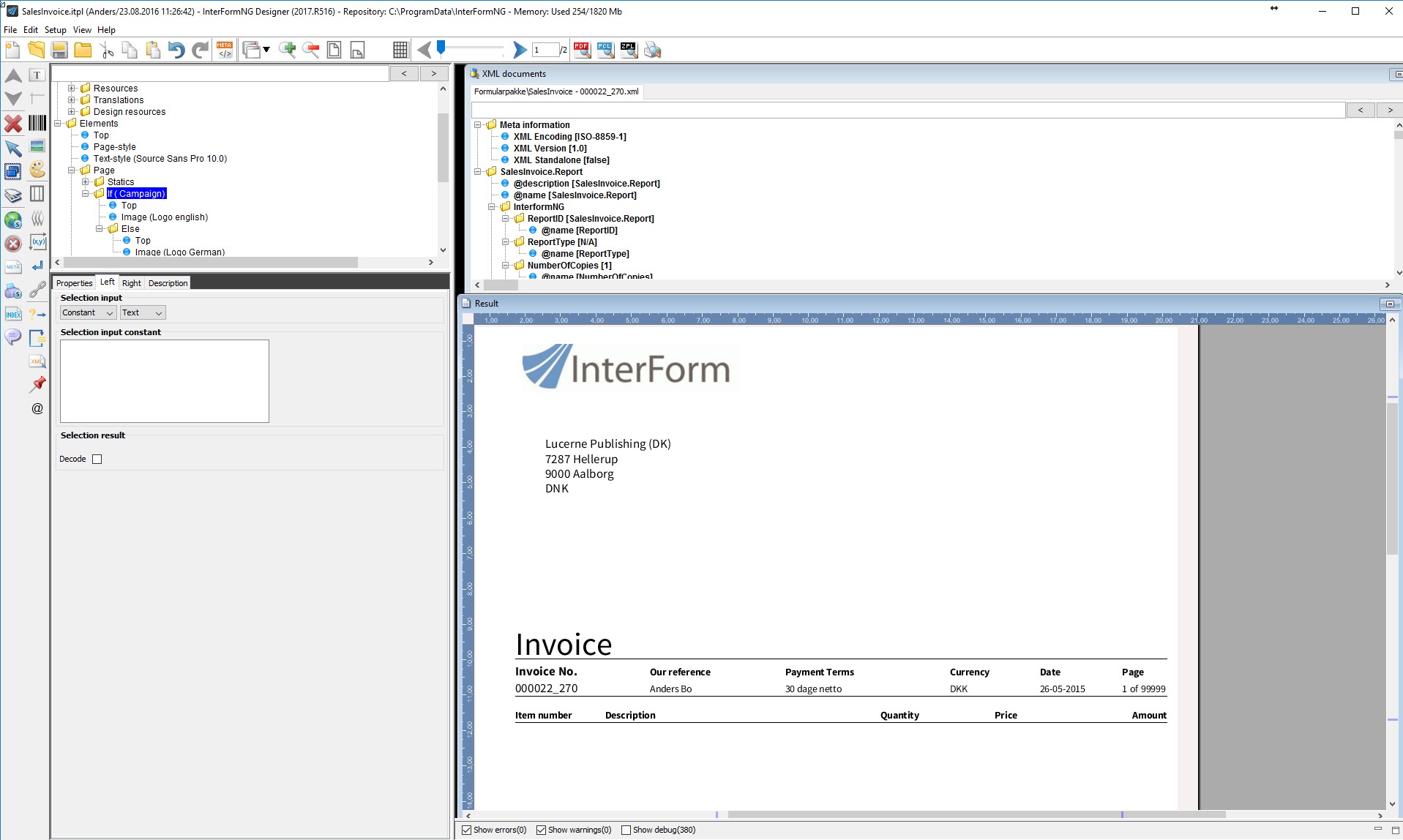Enable the Show debug(380) checkbox
This screenshot has width=1403, height=840.
(x=626, y=830)
